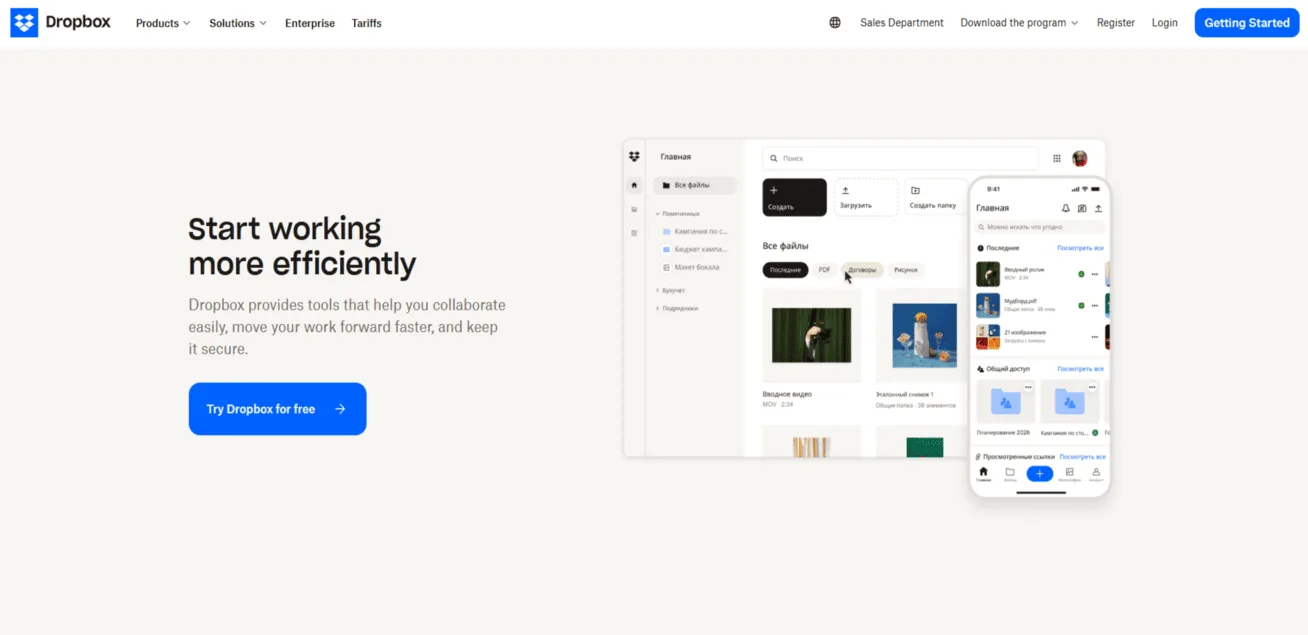Open more options for Вводный ролик

point(1094,274)
